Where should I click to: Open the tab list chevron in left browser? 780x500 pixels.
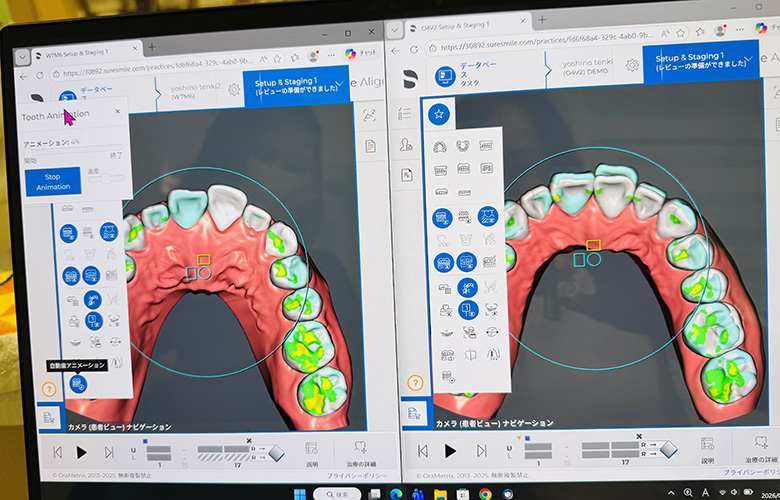coord(23,54)
